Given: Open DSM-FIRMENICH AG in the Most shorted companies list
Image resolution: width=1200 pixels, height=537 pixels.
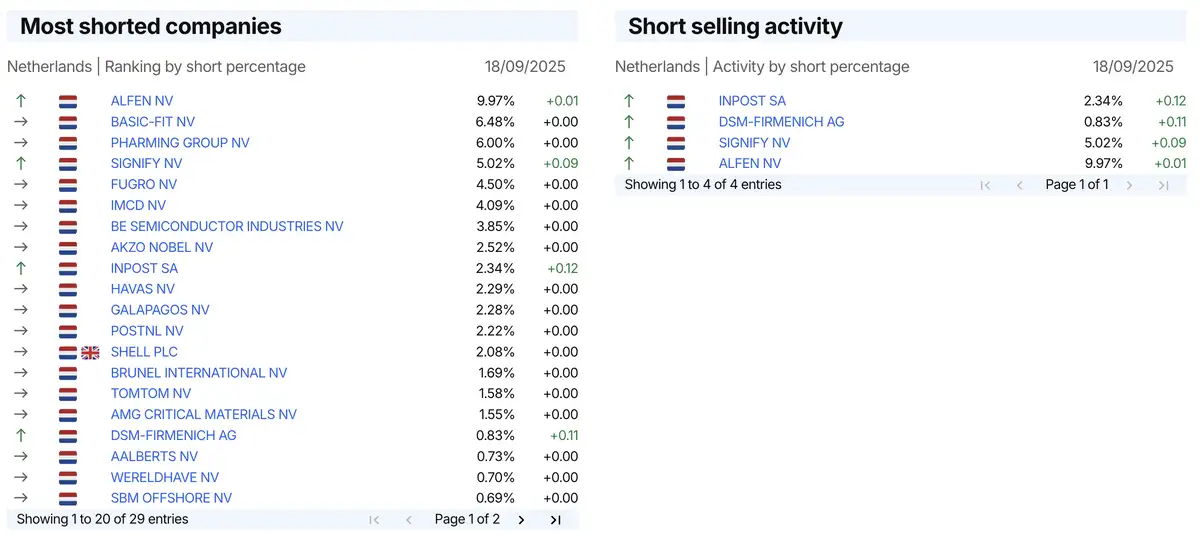Looking at the screenshot, I should tap(174, 437).
